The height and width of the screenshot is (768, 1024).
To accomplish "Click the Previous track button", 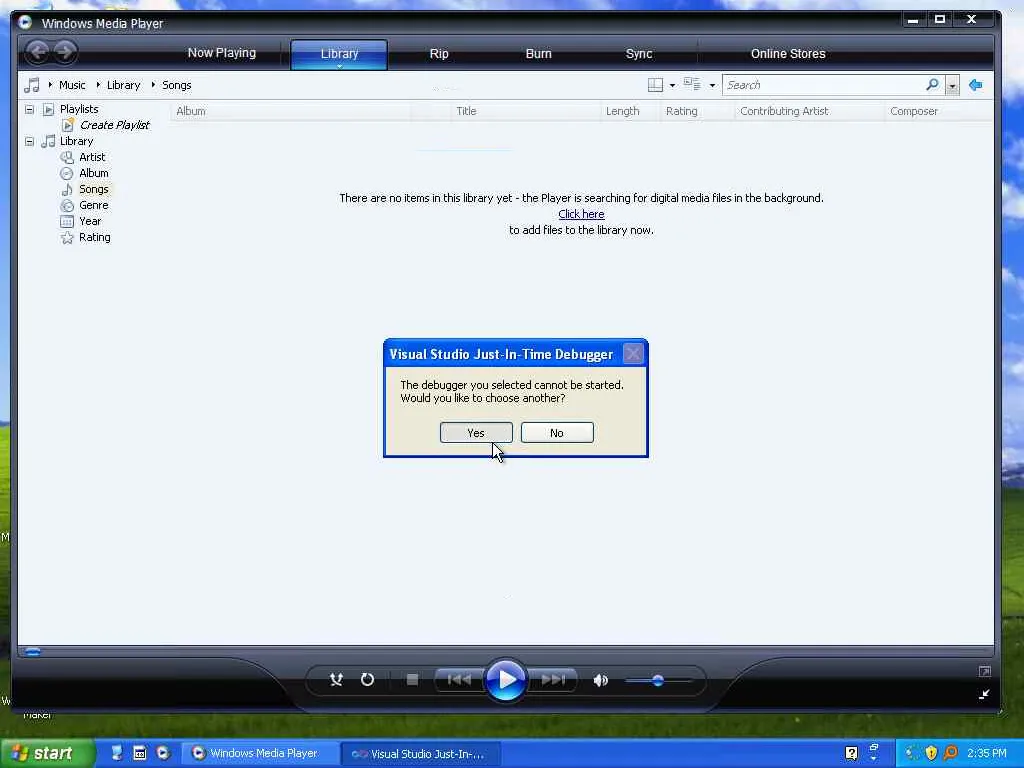I will point(458,680).
